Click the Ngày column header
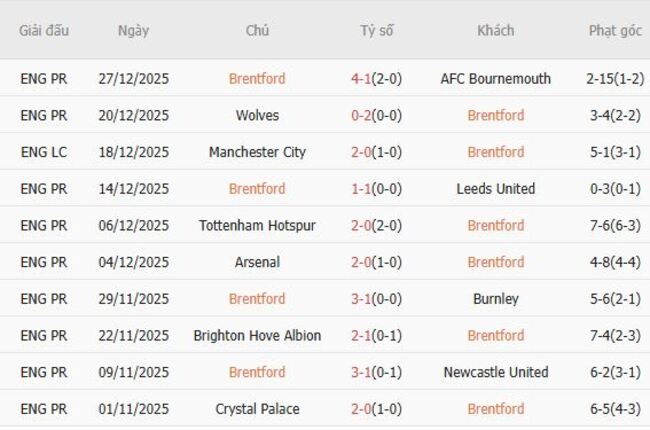 [133, 30]
